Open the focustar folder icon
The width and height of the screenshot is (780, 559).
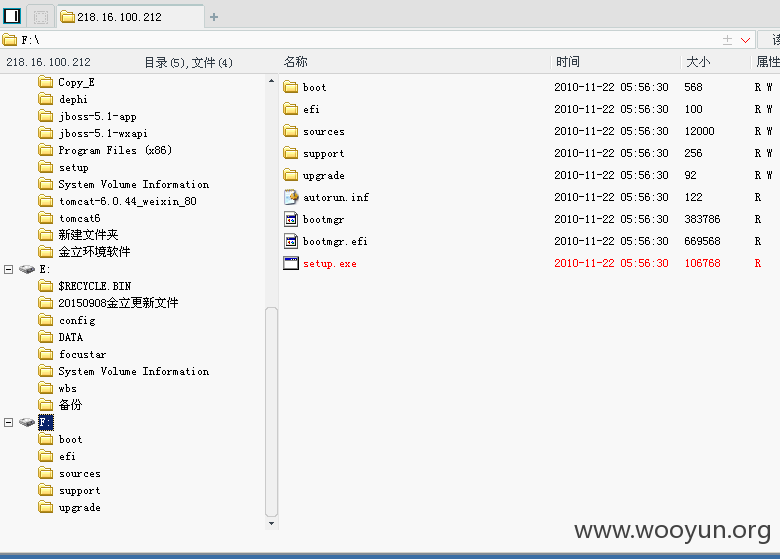(x=46, y=354)
